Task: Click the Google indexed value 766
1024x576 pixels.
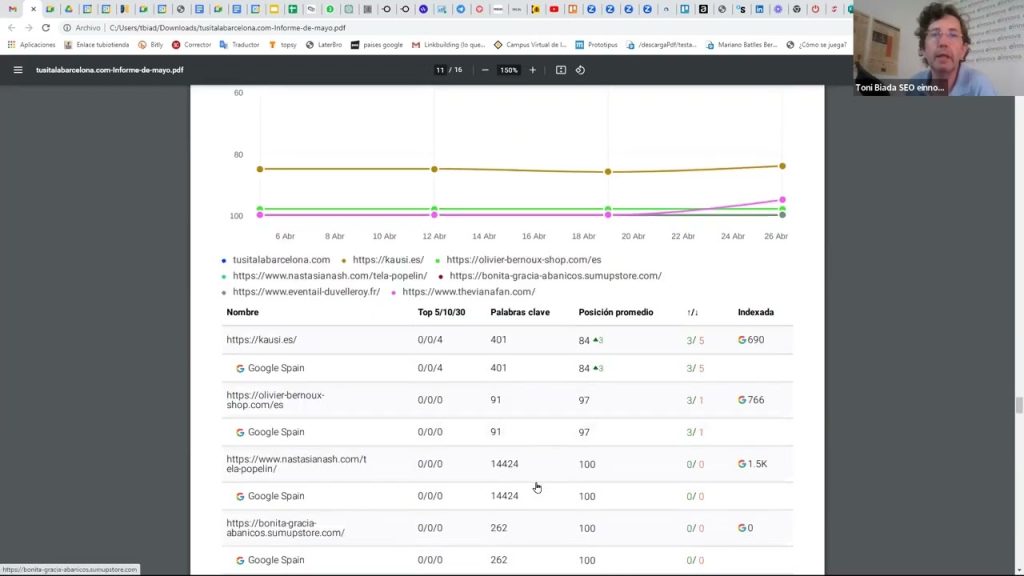Action: pos(751,400)
